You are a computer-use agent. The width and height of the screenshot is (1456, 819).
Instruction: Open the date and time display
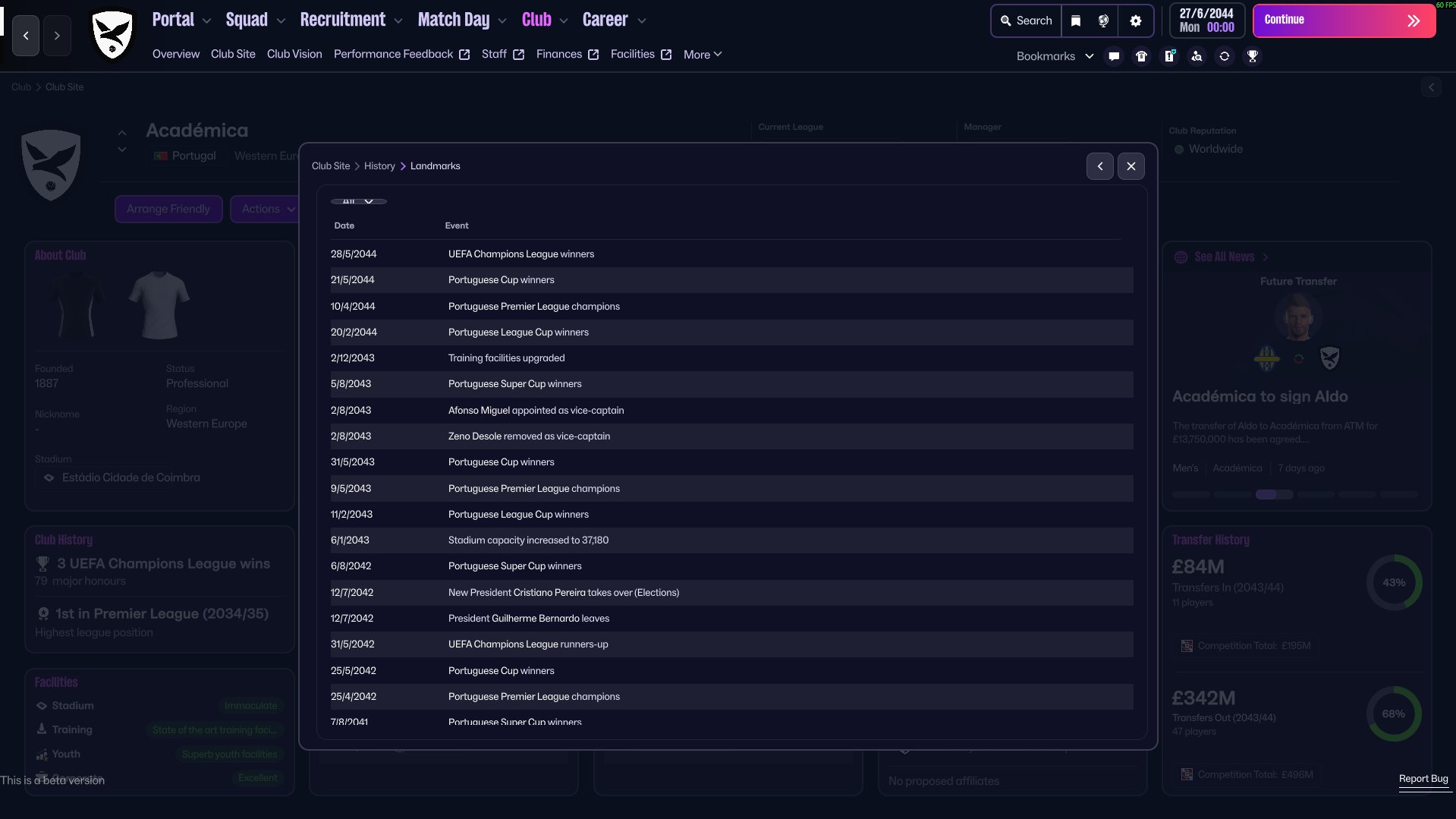click(x=1206, y=20)
